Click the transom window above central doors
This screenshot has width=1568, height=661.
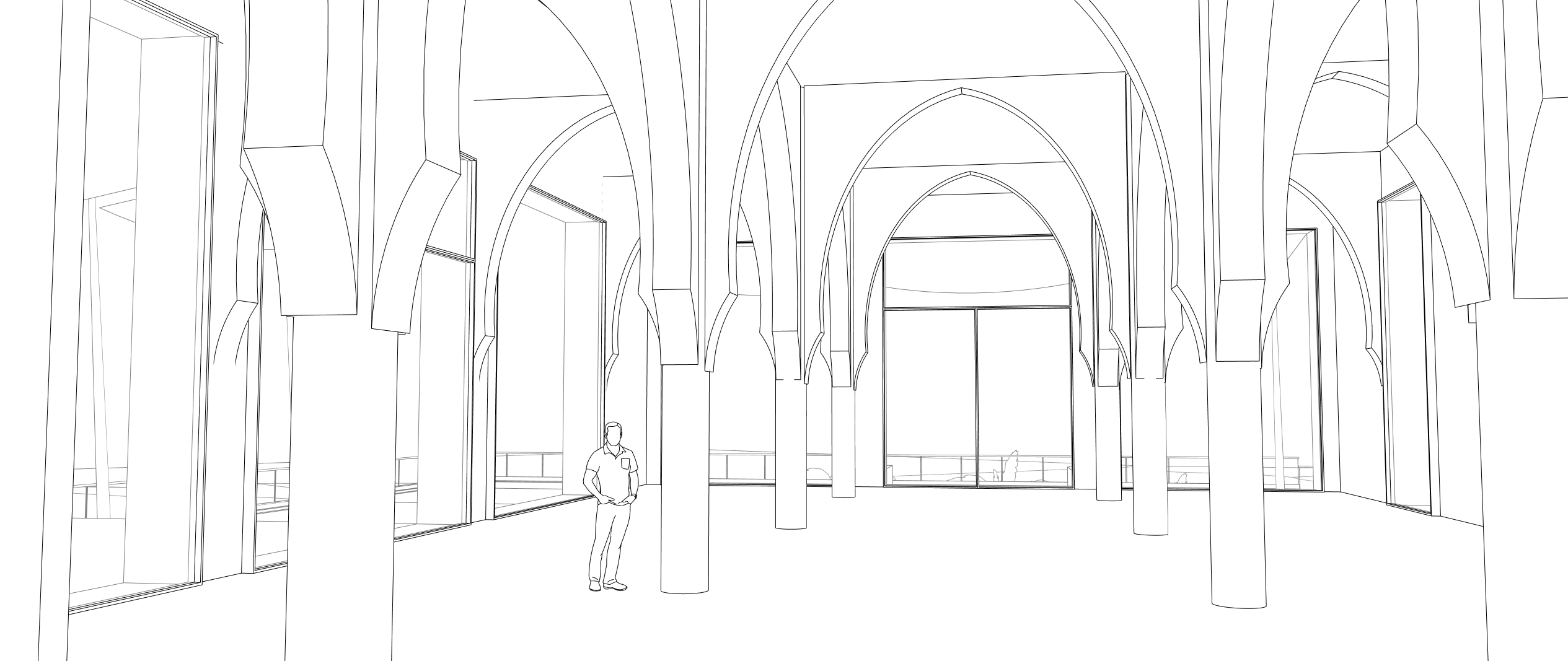(977, 274)
